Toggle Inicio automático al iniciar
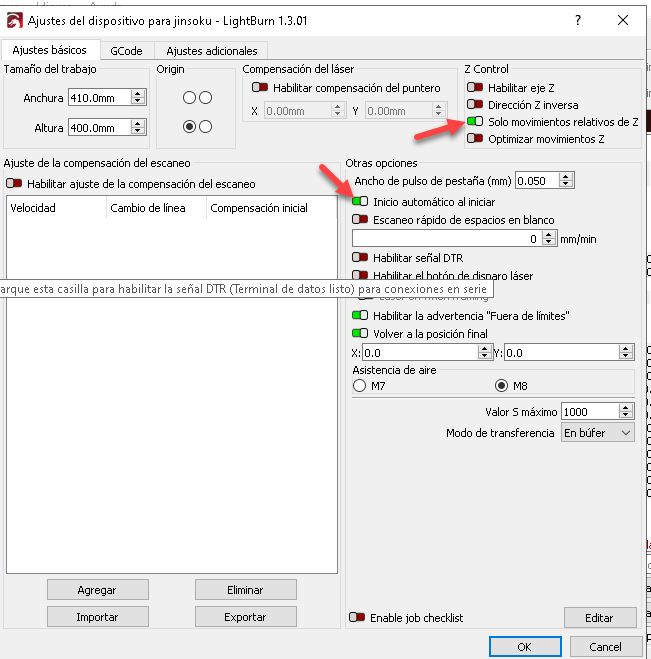 [x=360, y=201]
